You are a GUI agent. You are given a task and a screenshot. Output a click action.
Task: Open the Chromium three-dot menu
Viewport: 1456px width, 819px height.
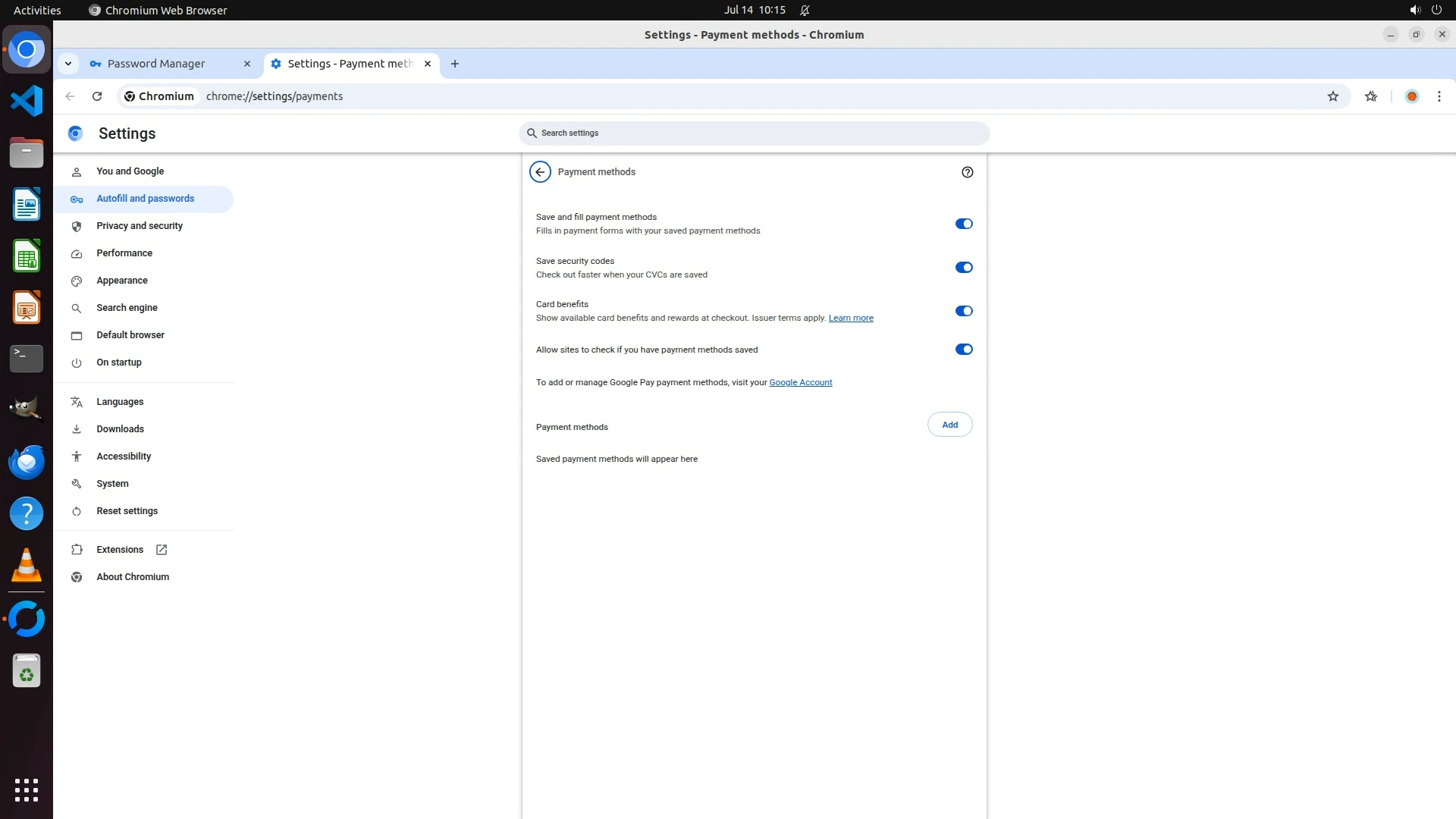tap(1439, 96)
